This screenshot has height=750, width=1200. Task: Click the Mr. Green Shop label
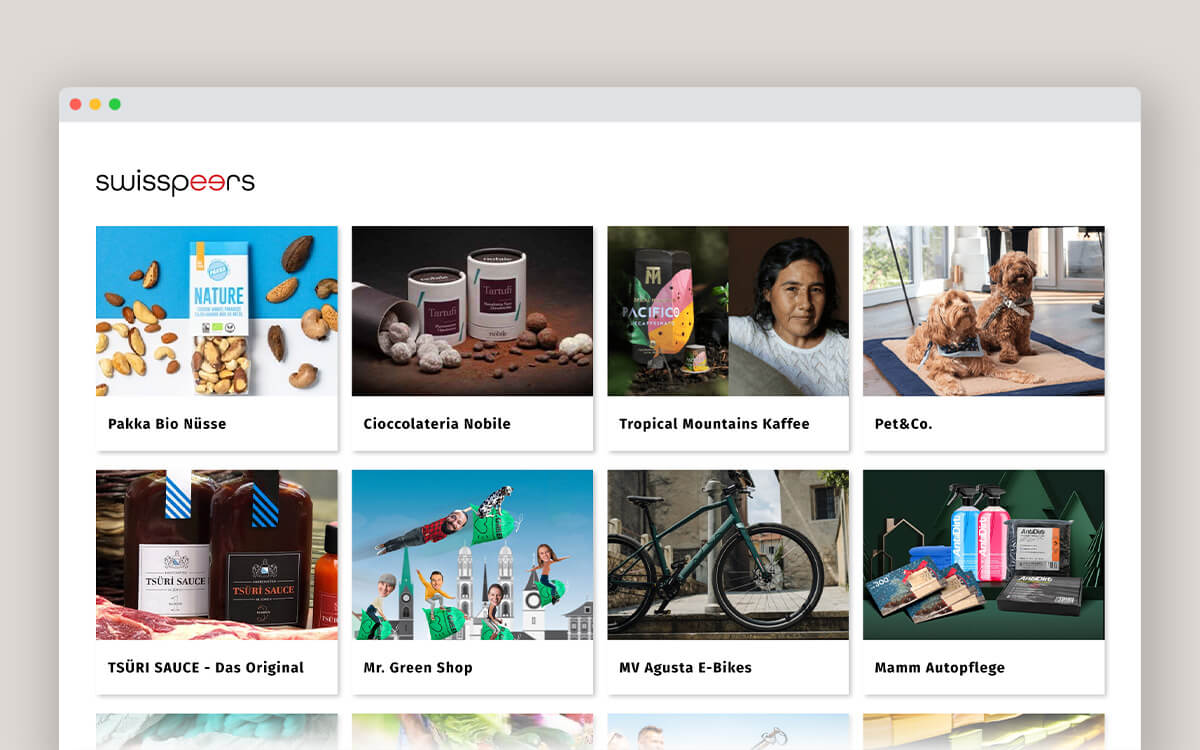[x=418, y=668]
